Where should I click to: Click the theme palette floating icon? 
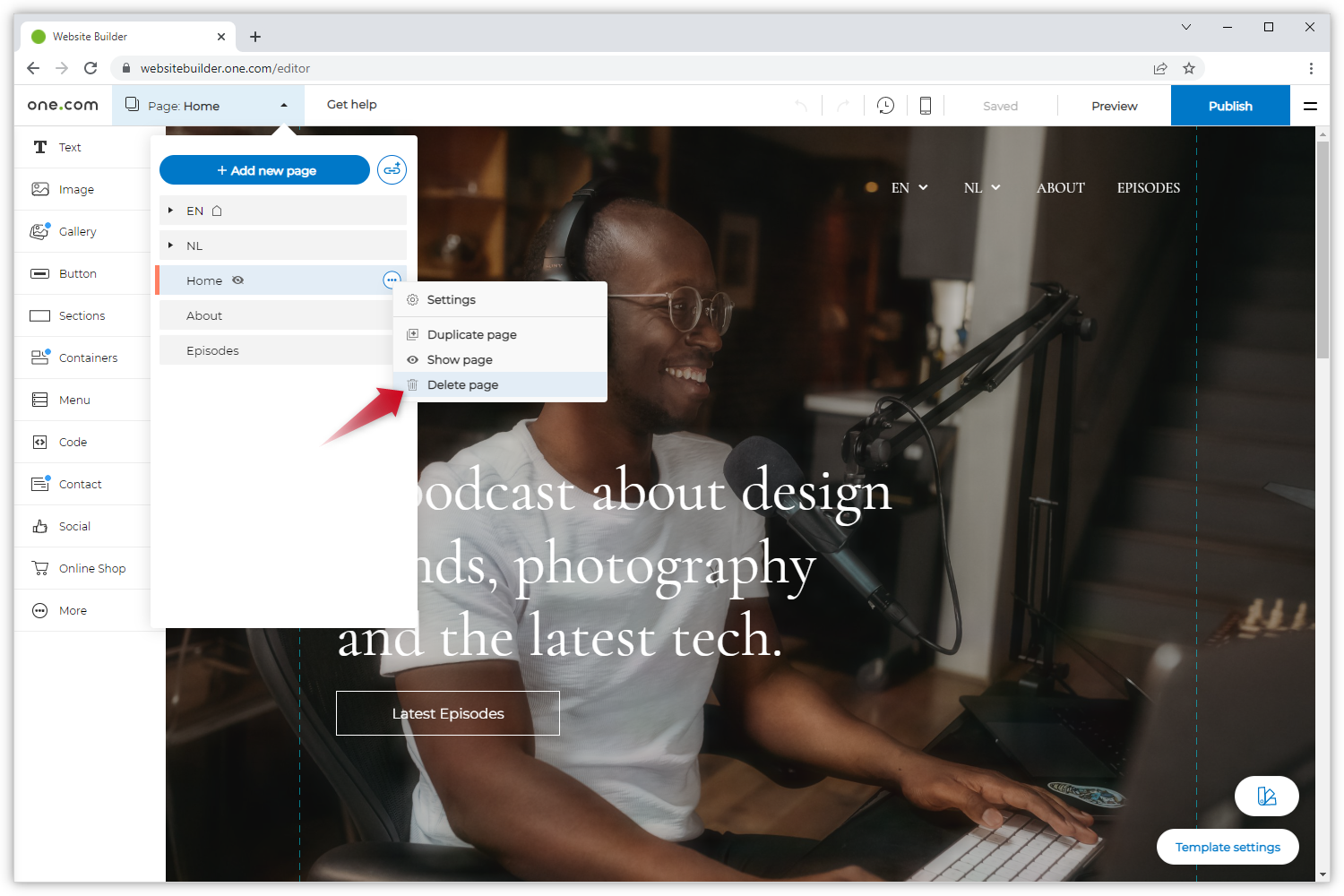point(1266,796)
